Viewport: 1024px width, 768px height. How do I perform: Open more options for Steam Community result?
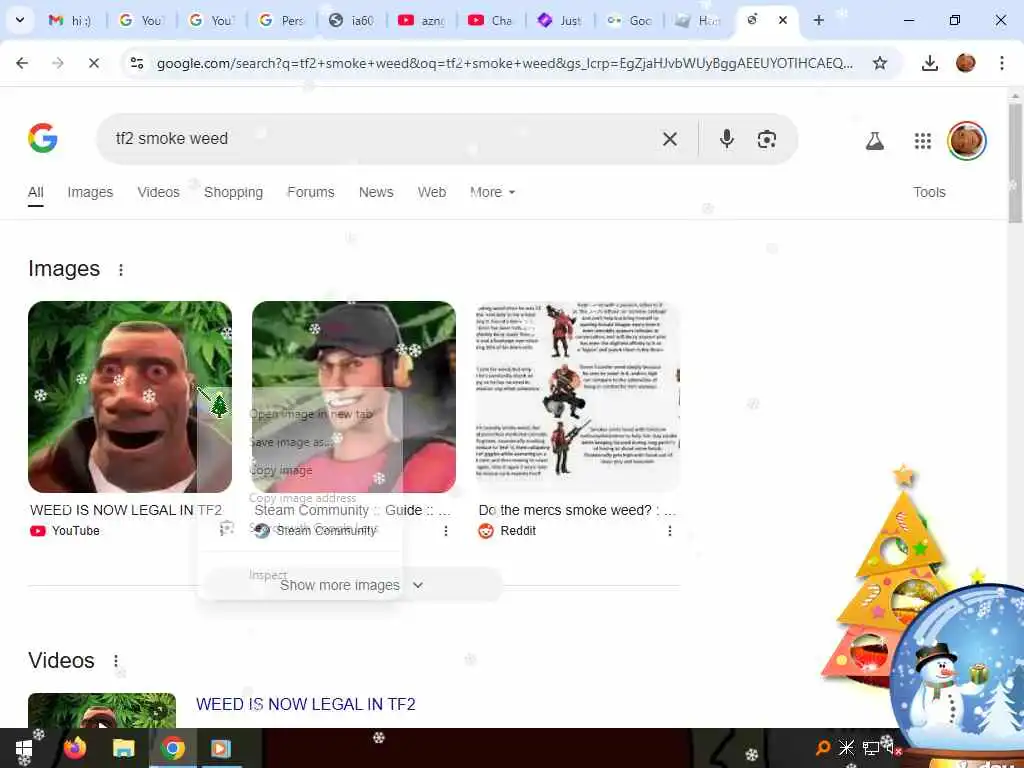(x=445, y=531)
